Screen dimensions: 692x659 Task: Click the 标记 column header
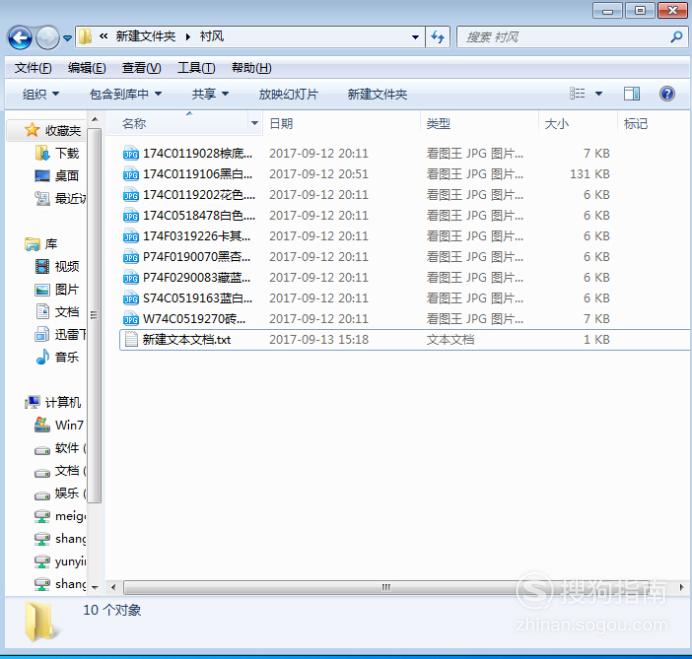pos(636,124)
